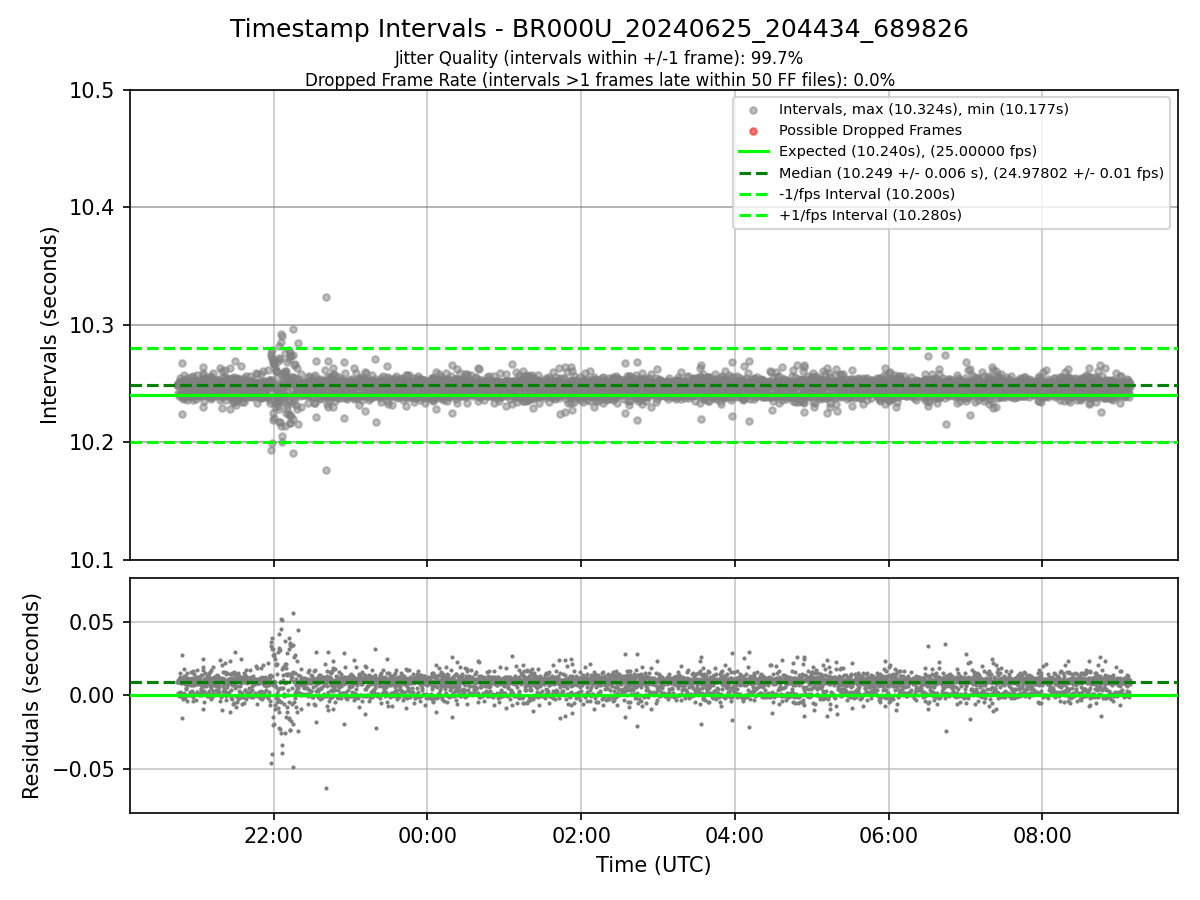Select legend entry "Possible Dropped Frames"

click(870, 130)
